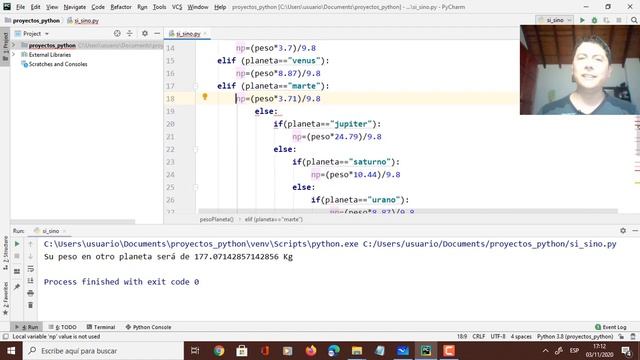Start debugging with the bug icon

coord(594,20)
